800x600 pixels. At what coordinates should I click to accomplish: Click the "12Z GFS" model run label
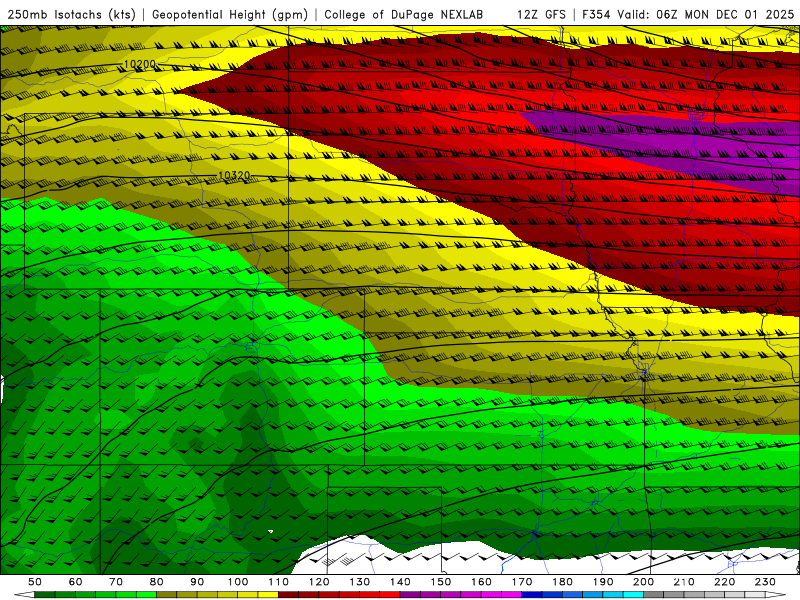click(541, 15)
